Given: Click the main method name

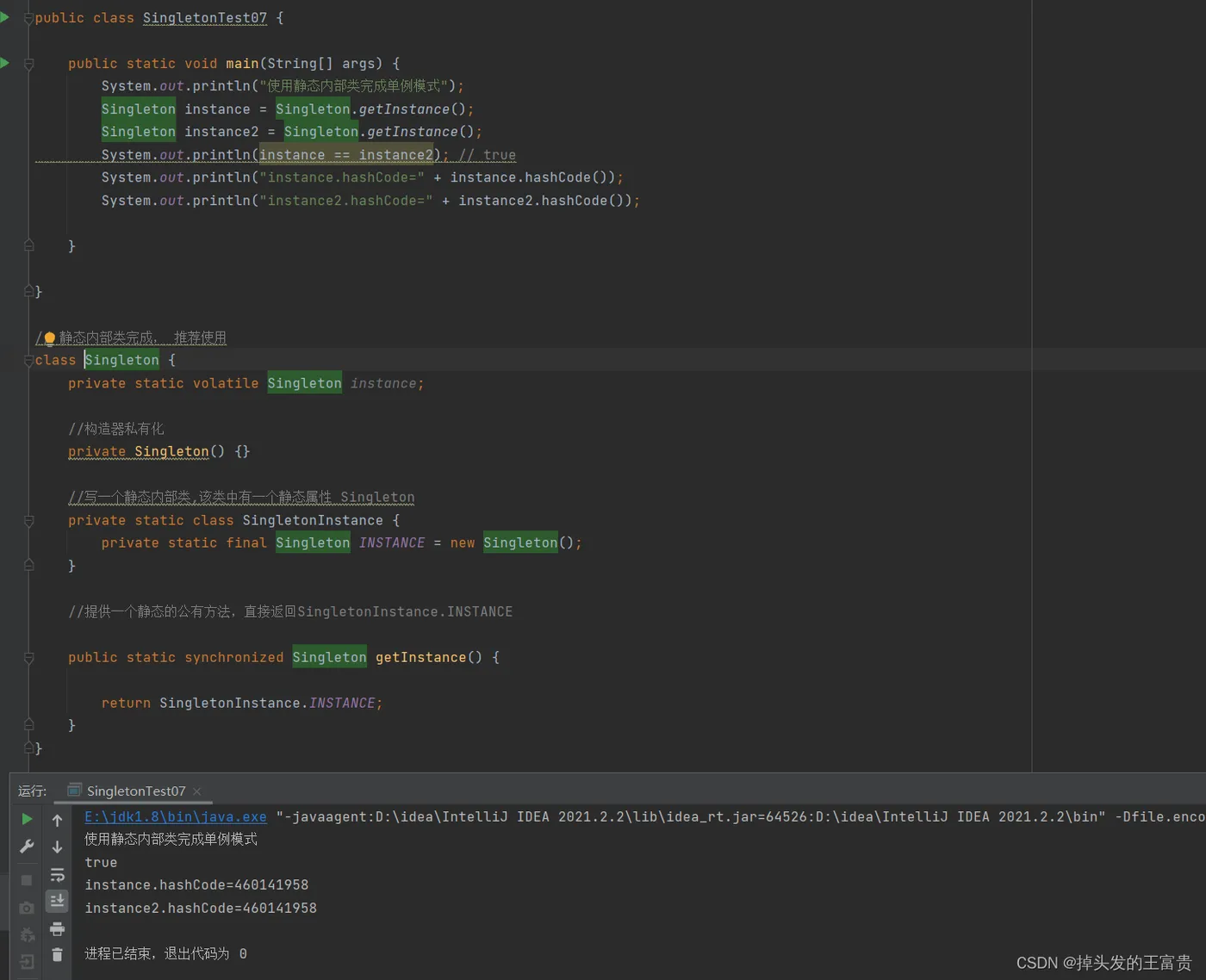Looking at the screenshot, I should (242, 64).
